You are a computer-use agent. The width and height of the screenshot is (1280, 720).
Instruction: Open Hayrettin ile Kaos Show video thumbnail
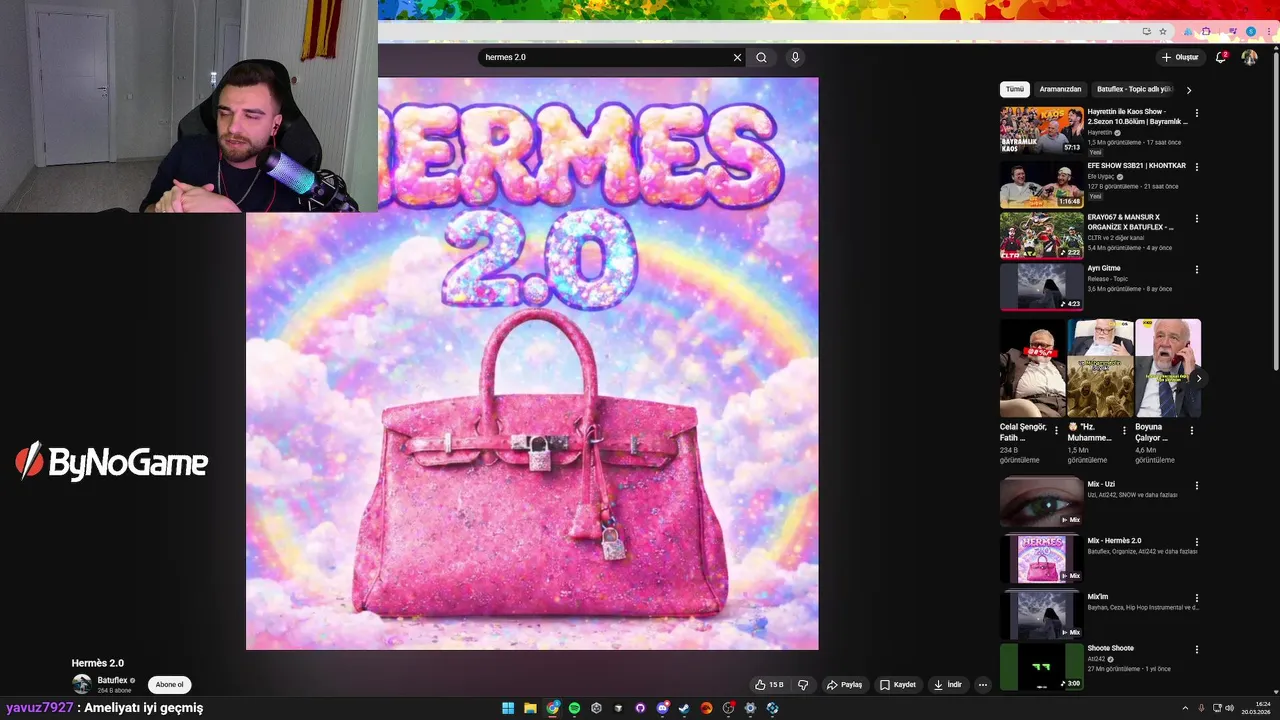click(x=1041, y=130)
